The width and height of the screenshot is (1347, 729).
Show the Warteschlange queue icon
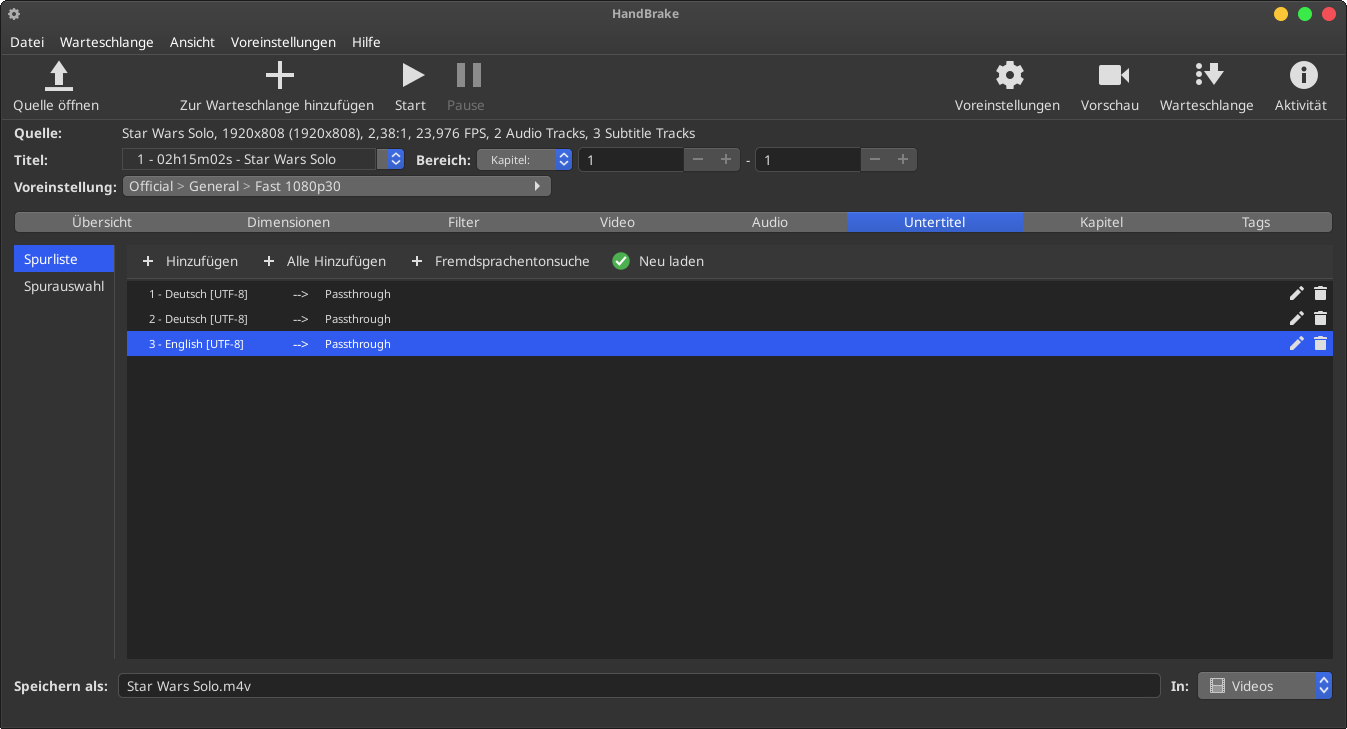tap(1209, 75)
